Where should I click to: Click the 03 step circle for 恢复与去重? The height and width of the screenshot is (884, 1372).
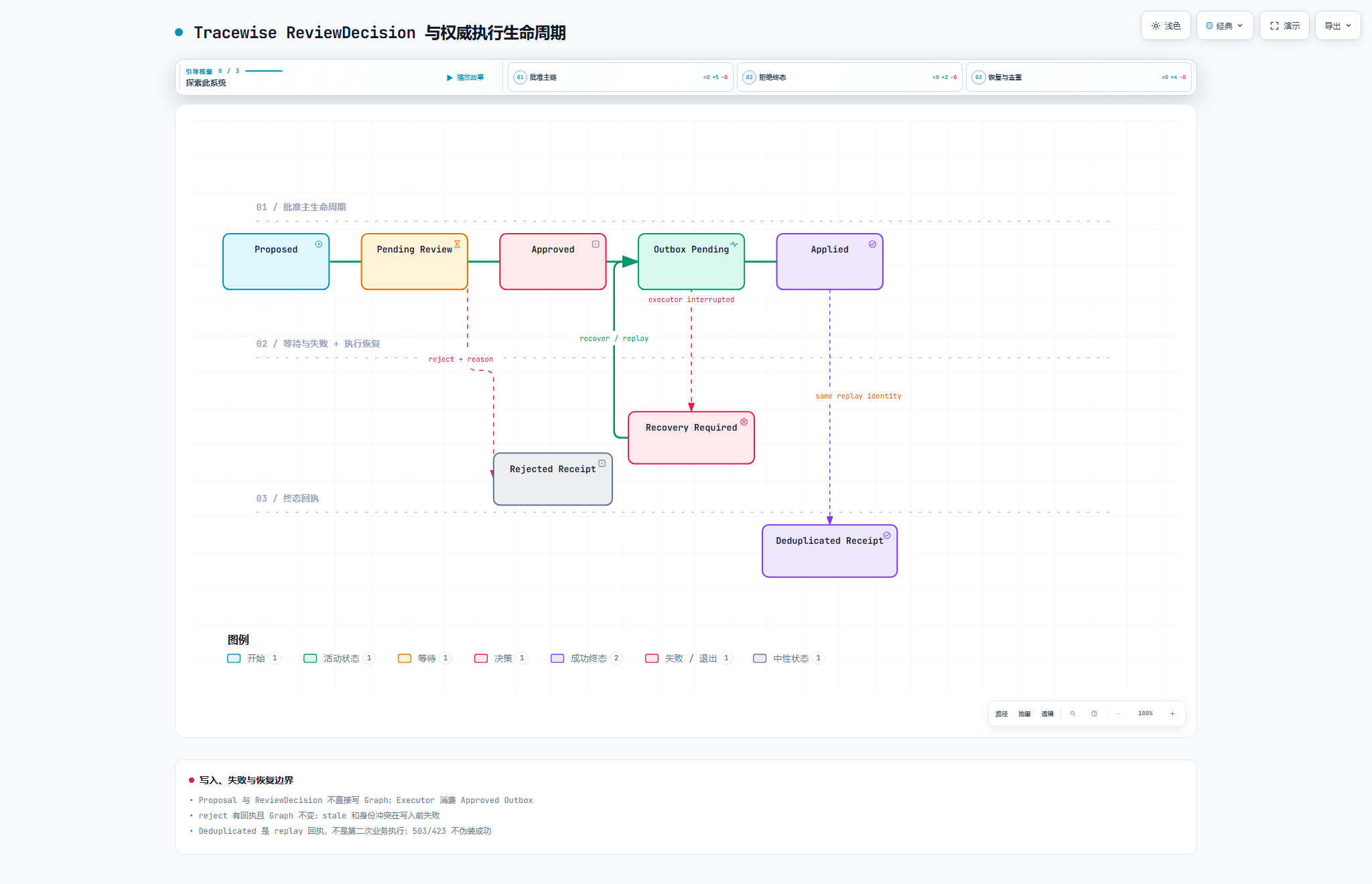[x=978, y=77]
